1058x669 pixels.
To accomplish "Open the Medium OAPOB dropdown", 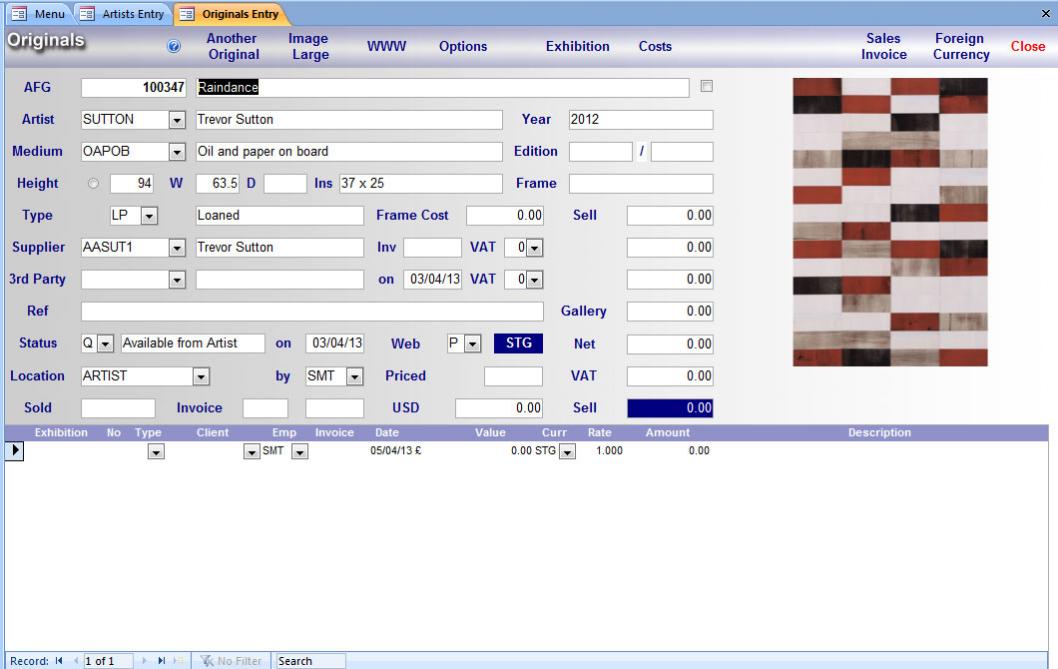I will [x=179, y=152].
